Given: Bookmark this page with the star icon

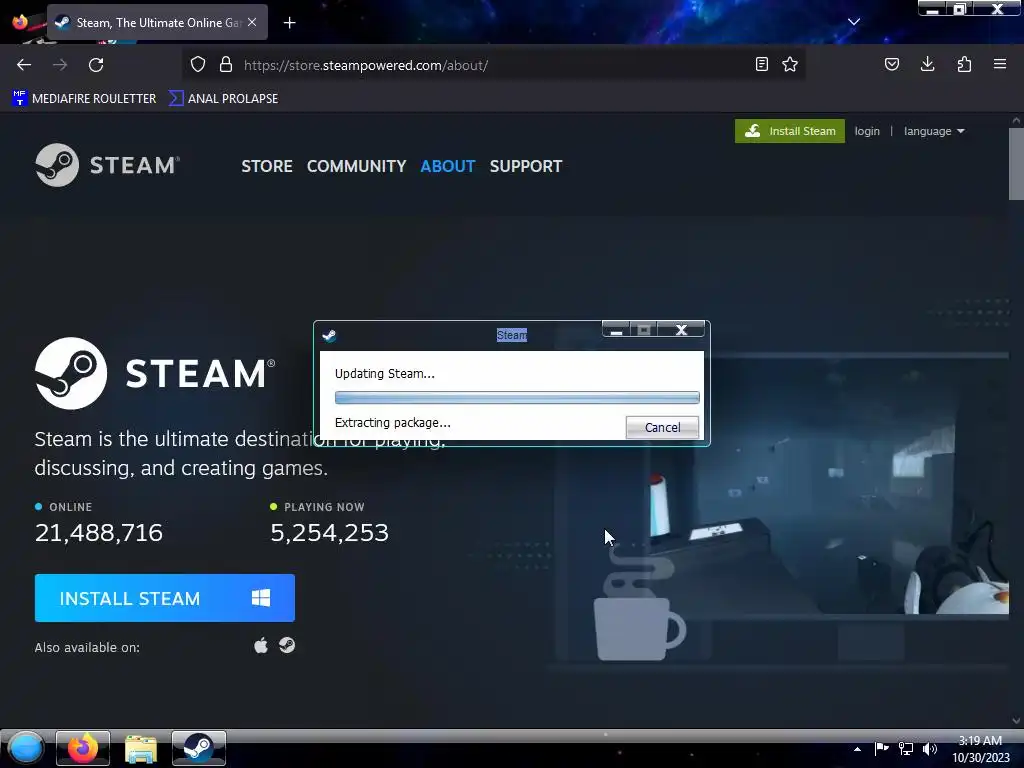Looking at the screenshot, I should (790, 64).
